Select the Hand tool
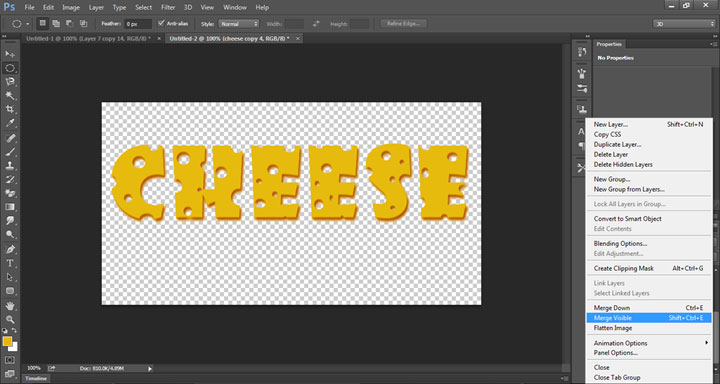This screenshot has width=720, height=384. click(10, 305)
